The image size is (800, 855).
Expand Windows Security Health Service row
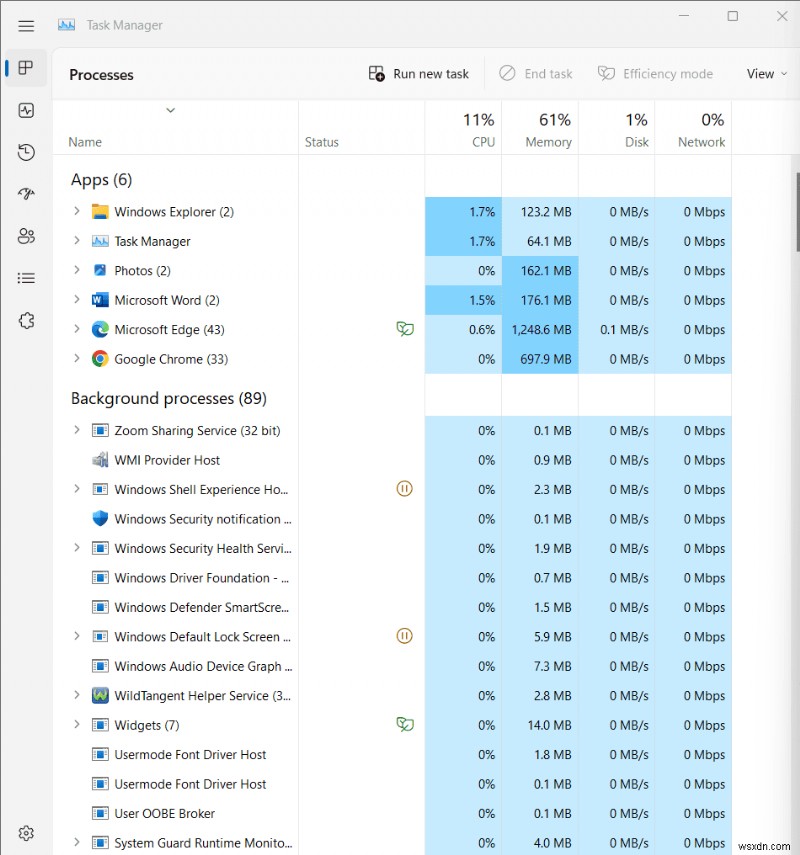77,547
